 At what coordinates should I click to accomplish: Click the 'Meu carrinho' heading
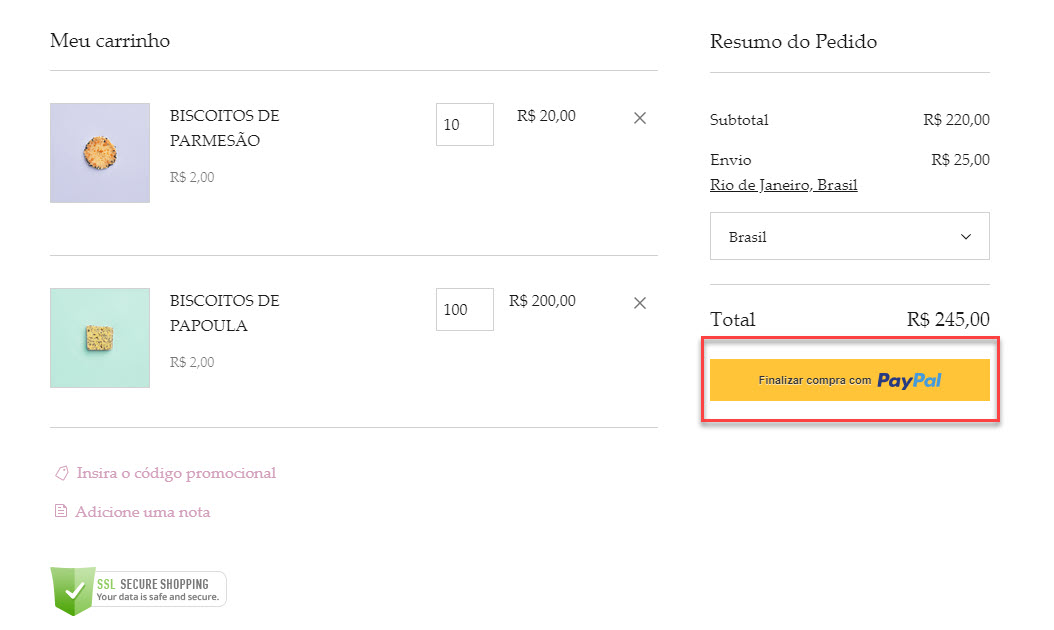110,41
